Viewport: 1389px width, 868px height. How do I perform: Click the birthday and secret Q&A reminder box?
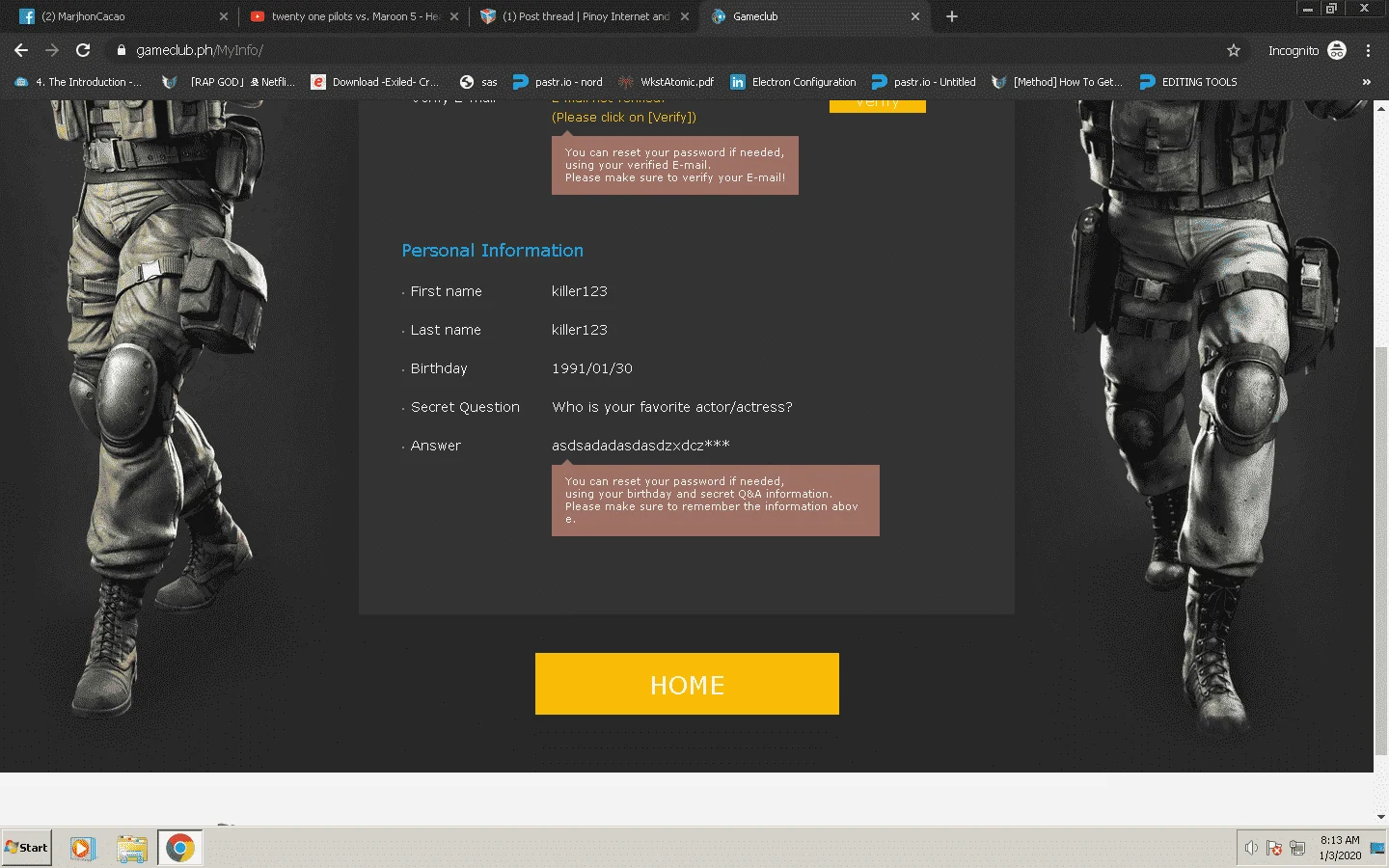click(716, 501)
